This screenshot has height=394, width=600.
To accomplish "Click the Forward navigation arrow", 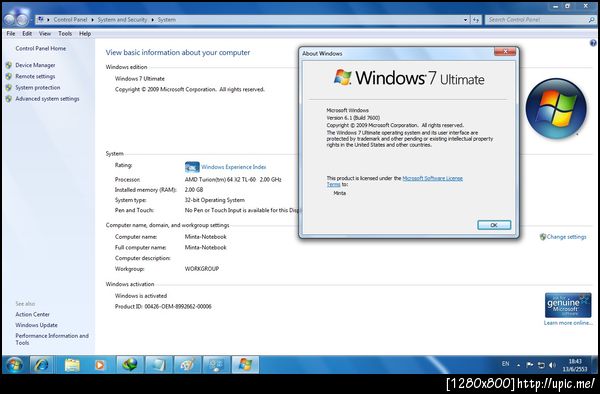I will pyautogui.click(x=22, y=19).
